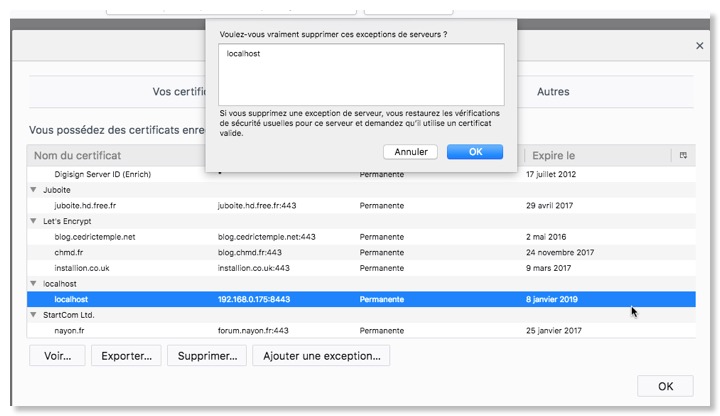Select localhost entry in confirmation list box
720x416 pixels.
[243, 53]
